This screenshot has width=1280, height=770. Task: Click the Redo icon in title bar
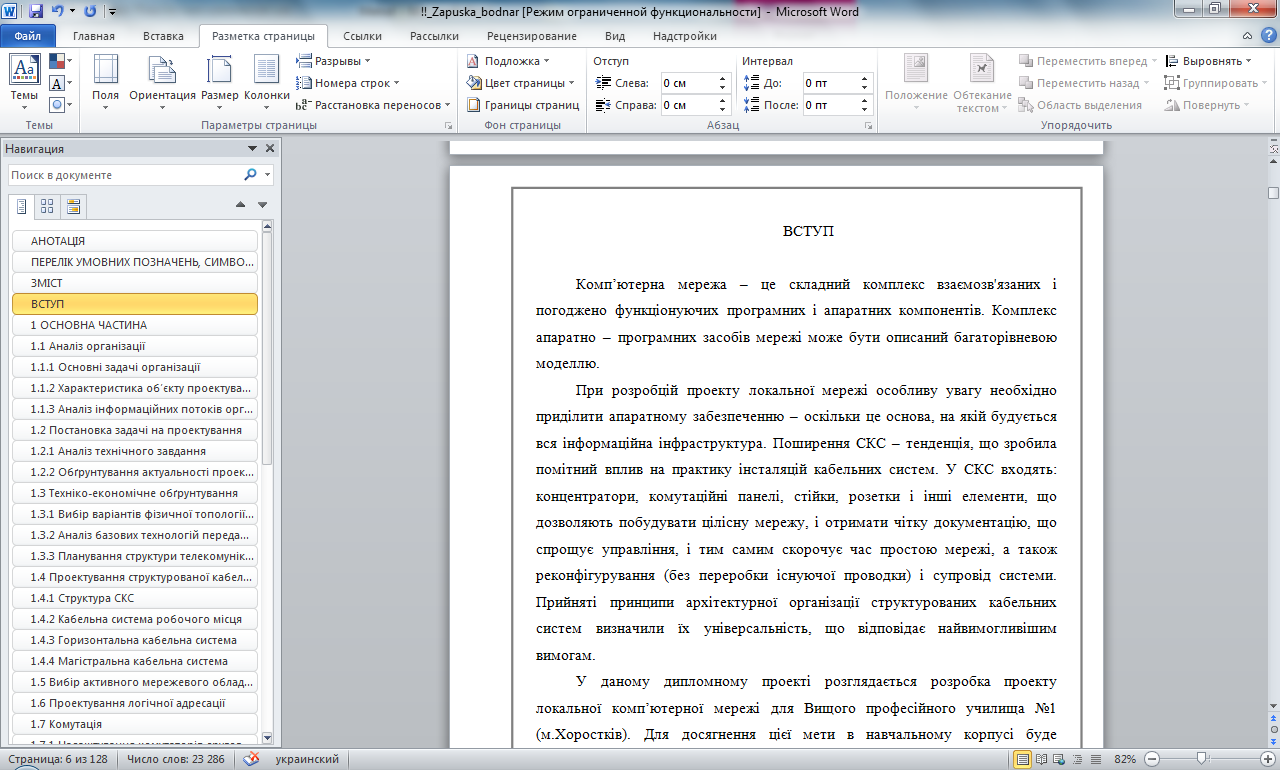click(91, 11)
